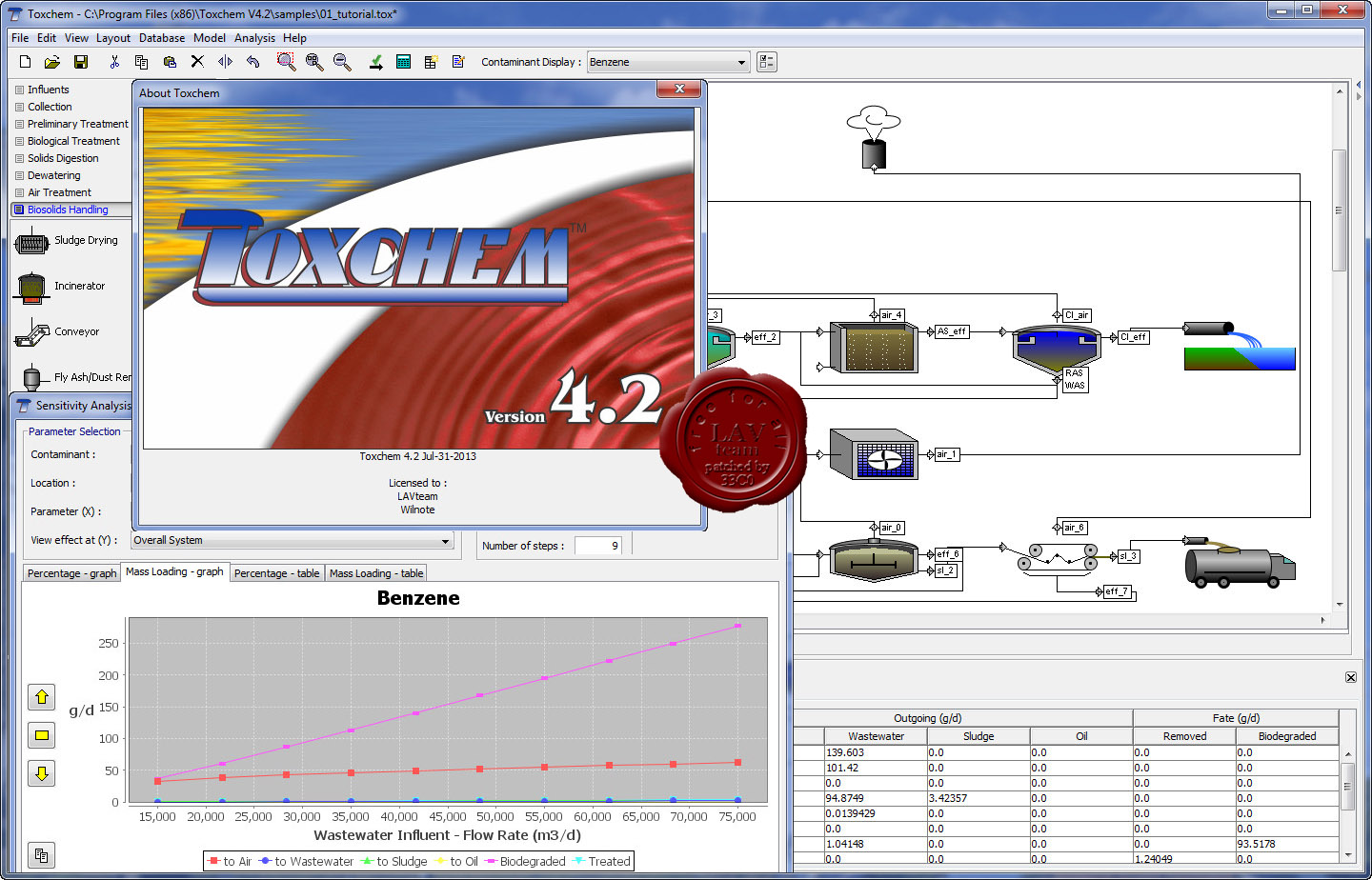Click the yellow rectangle graph reset button
The height and width of the screenshot is (880, 1372).
[42, 735]
